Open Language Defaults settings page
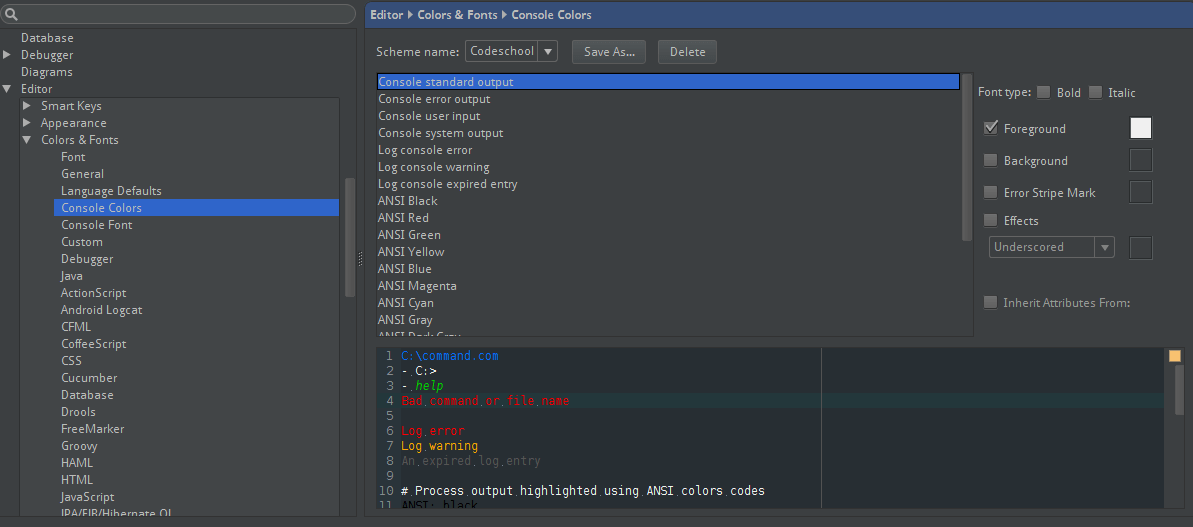This screenshot has width=1193, height=527. tap(111, 191)
